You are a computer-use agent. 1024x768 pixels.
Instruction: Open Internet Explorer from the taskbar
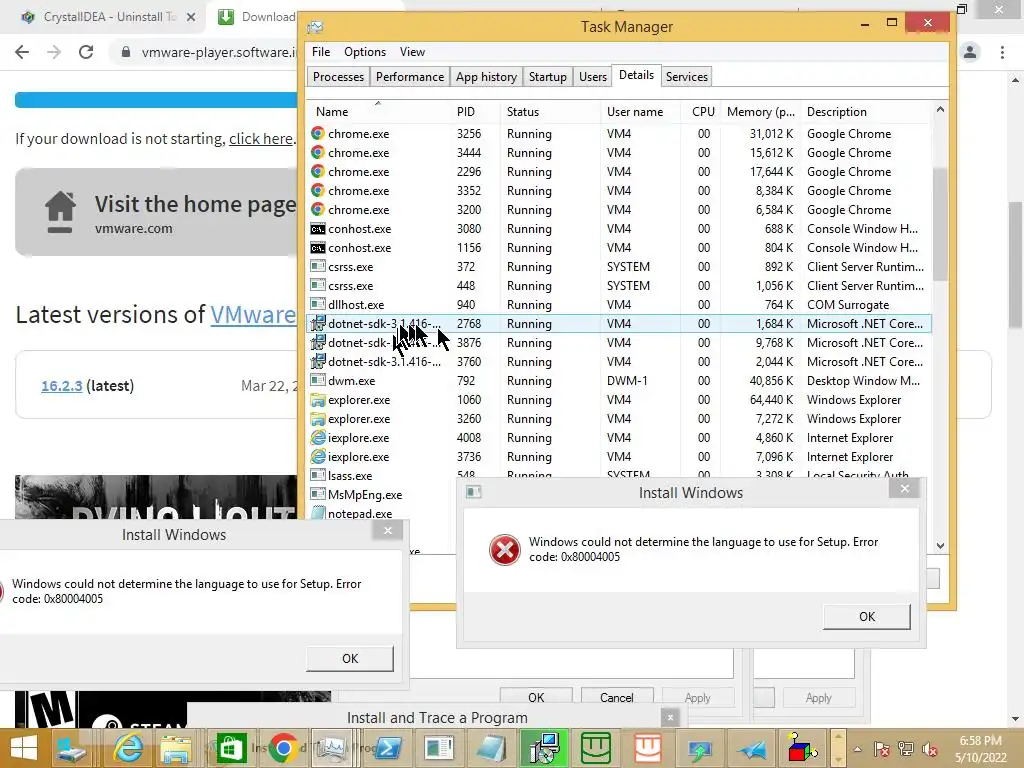tap(128, 748)
